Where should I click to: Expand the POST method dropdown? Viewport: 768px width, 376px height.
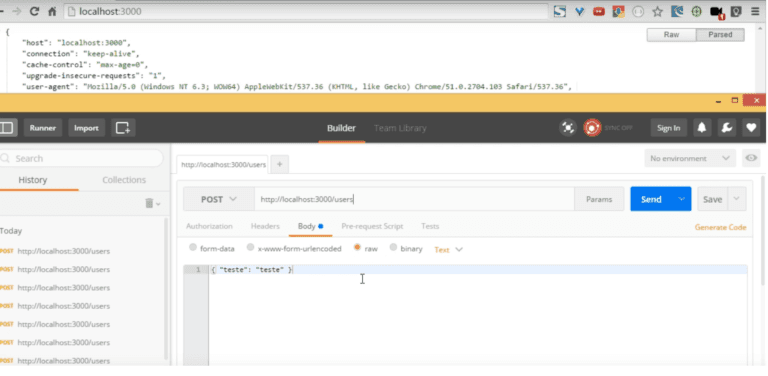point(218,199)
